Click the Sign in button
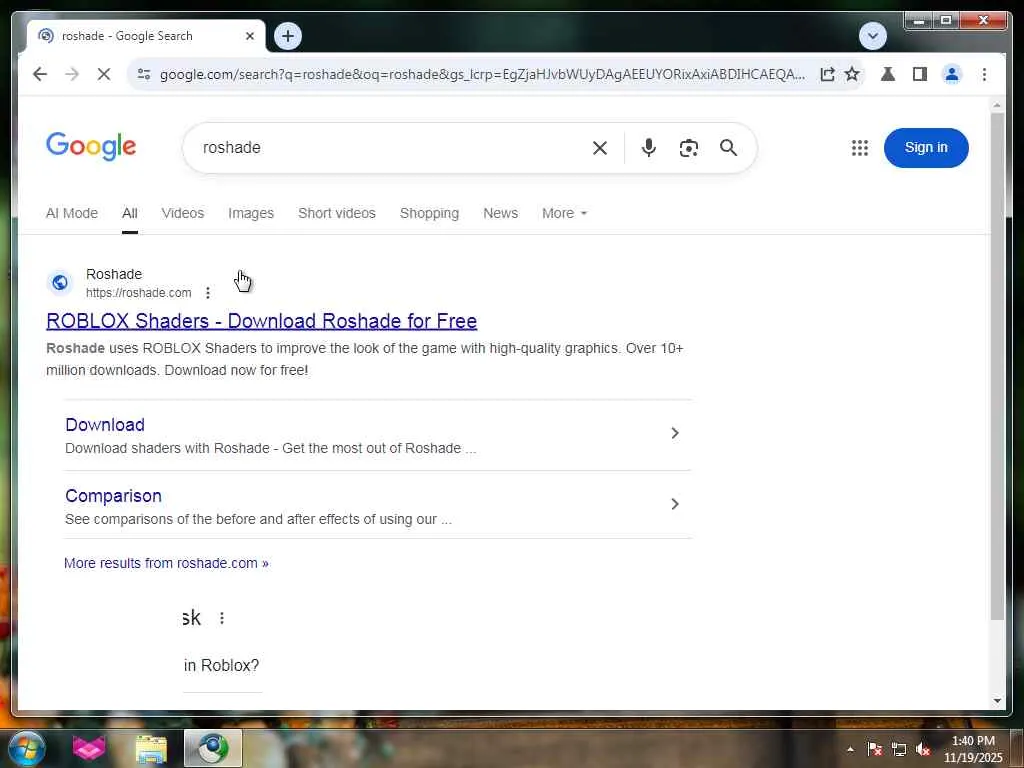The width and height of the screenshot is (1024, 768). pyautogui.click(x=926, y=148)
